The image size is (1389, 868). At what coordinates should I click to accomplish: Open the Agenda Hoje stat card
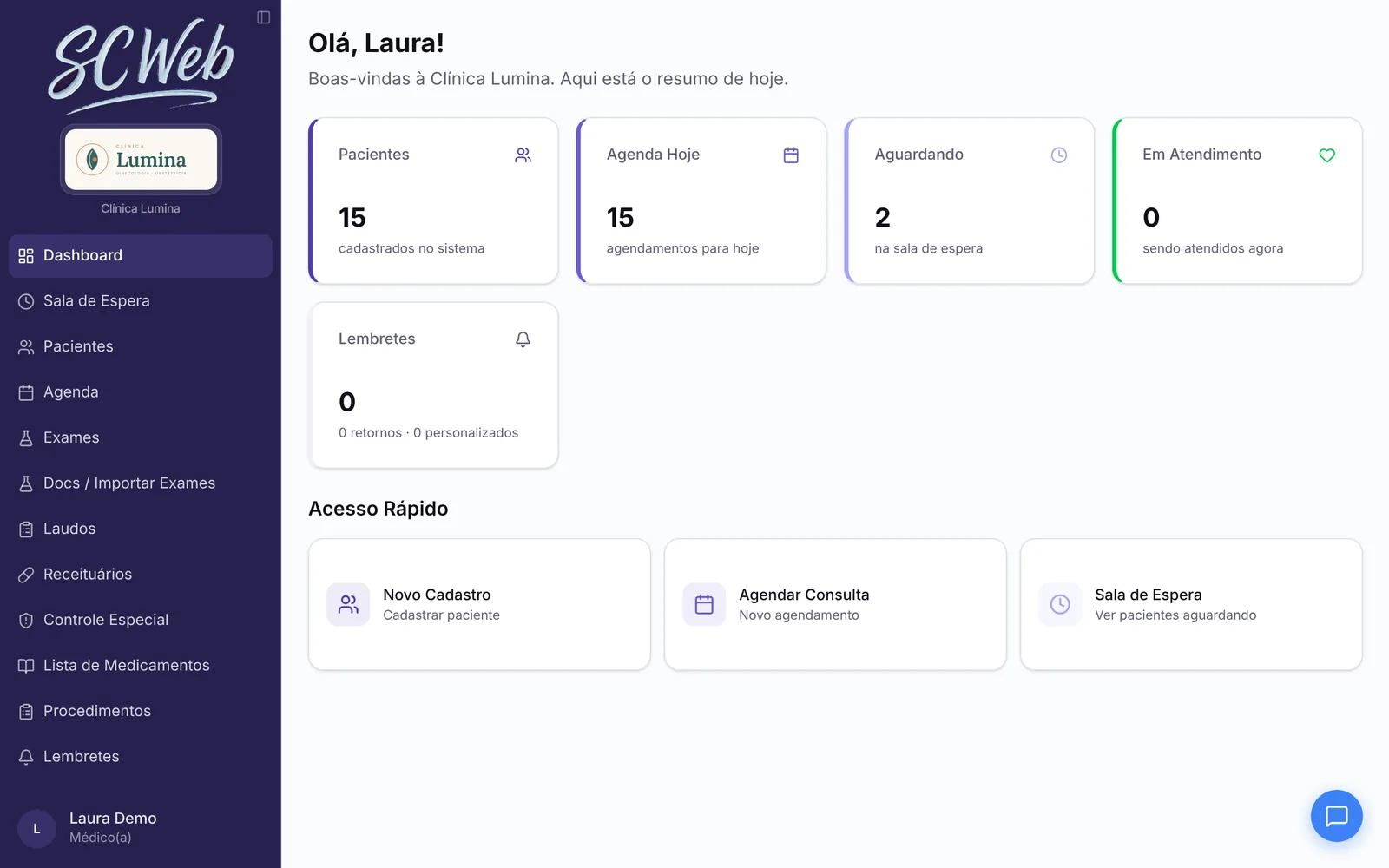point(701,201)
